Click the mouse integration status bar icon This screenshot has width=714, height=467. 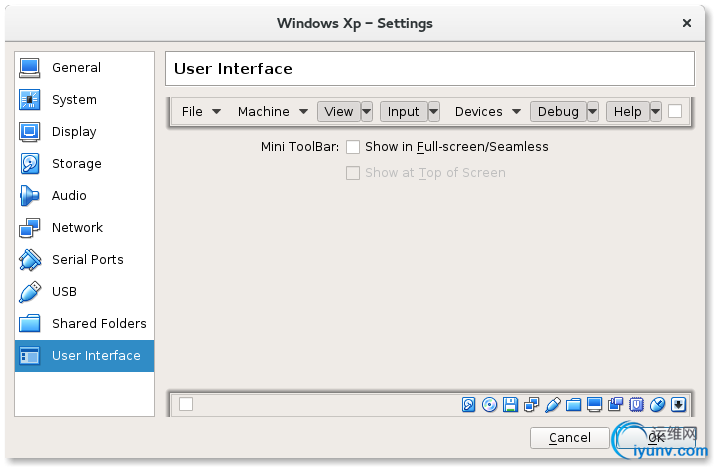(x=657, y=405)
